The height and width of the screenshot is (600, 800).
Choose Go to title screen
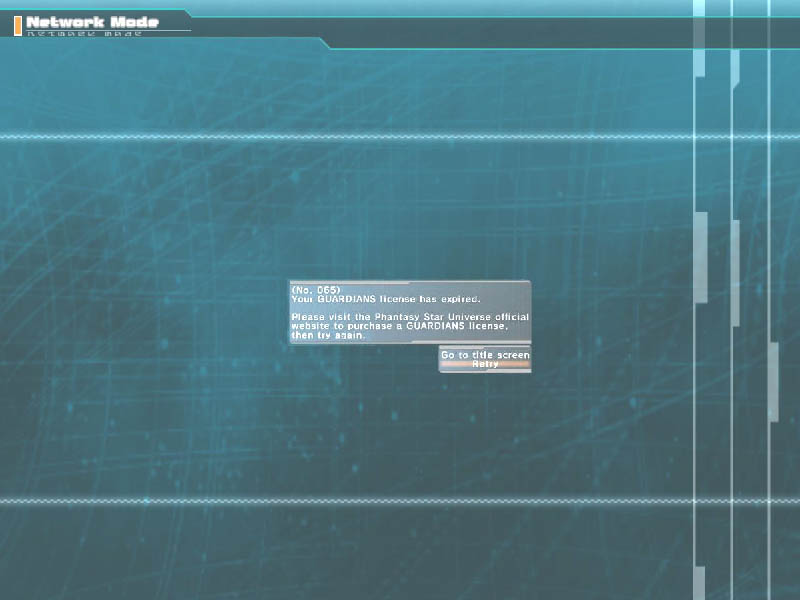pos(485,355)
